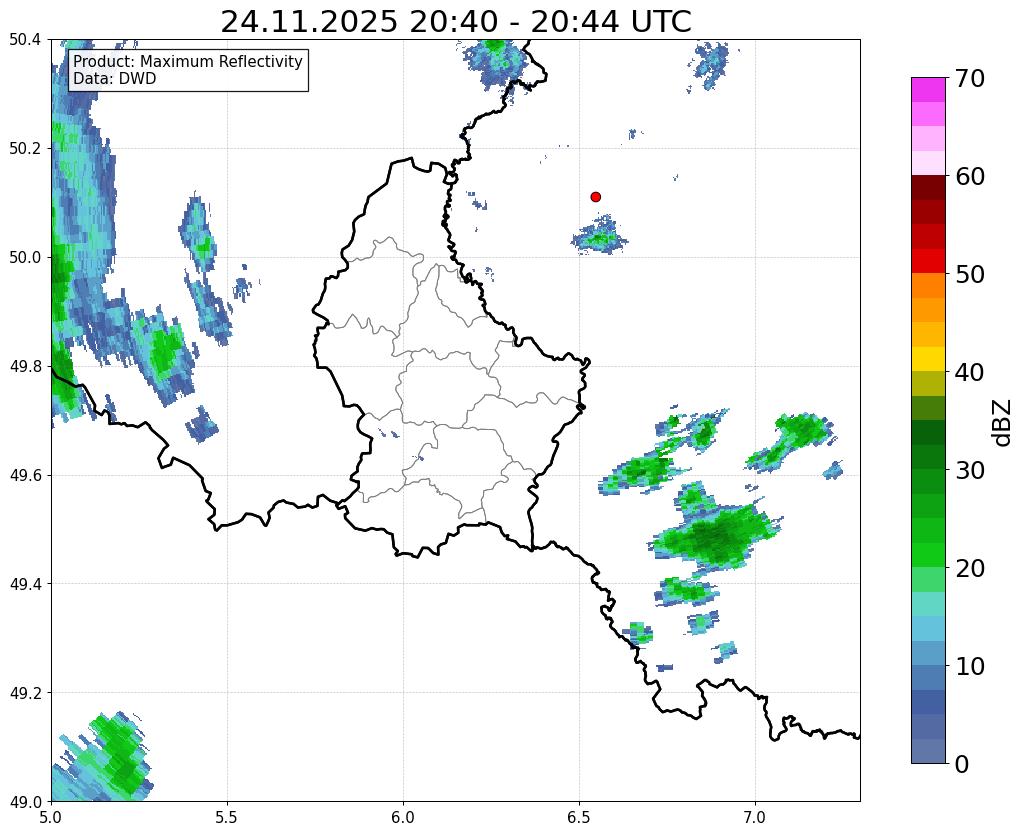Image resolution: width=1023 pixels, height=834 pixels.
Task: Click the colorbar tick label 0
Action: (x=962, y=764)
